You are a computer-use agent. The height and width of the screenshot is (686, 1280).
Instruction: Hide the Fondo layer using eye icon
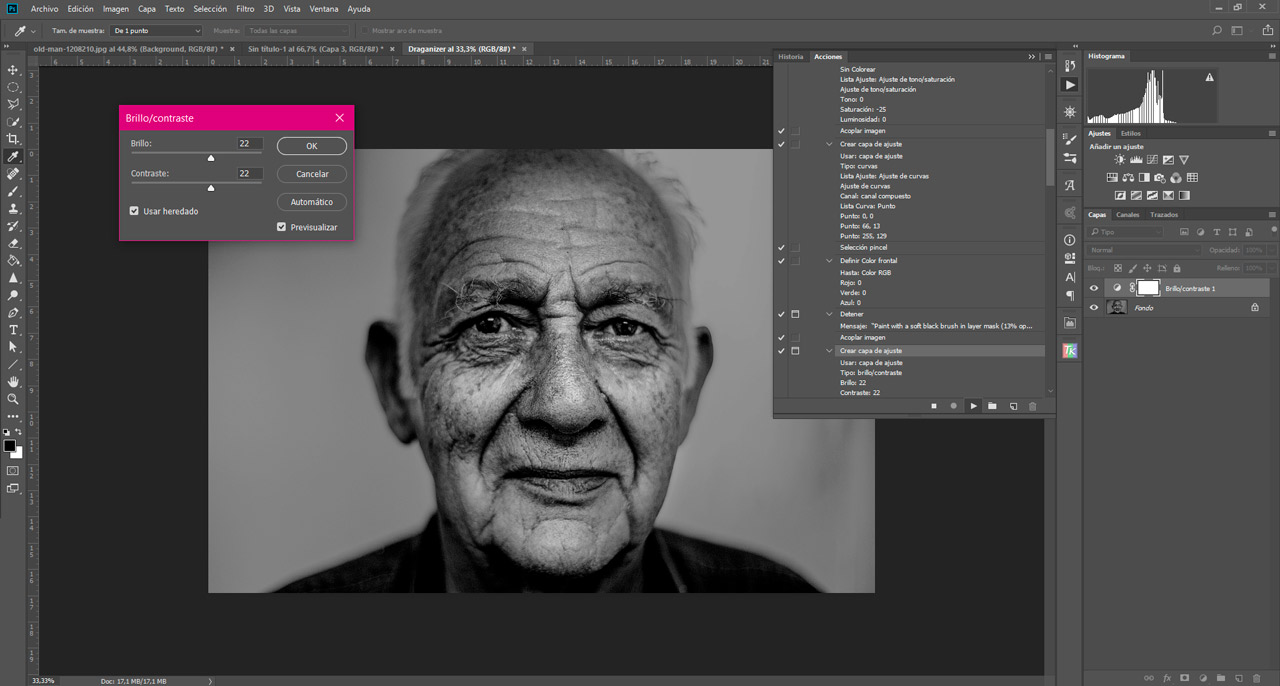(x=1093, y=308)
